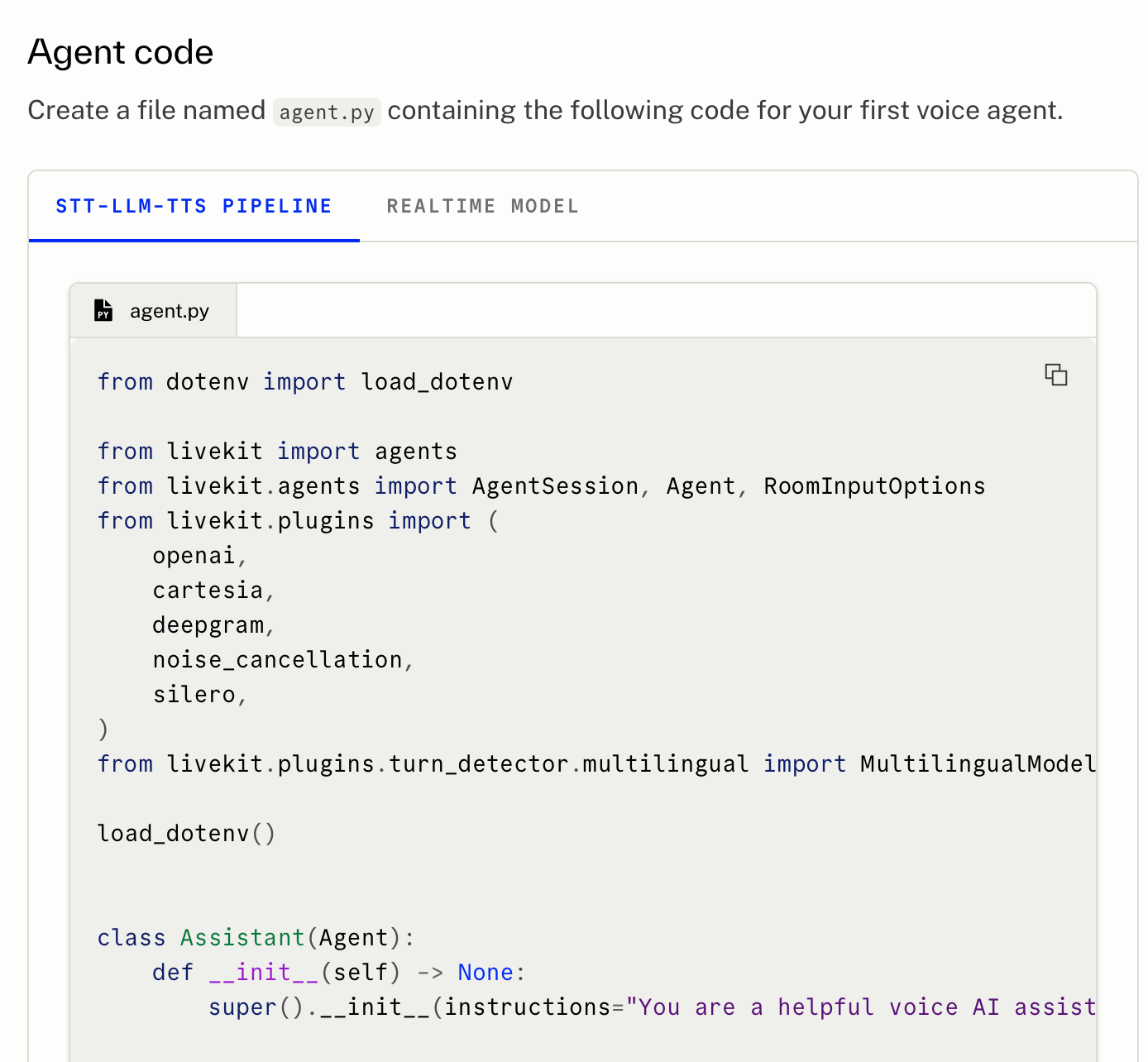Click the load_dotenv import name on the first line
The image size is (1148, 1062).
437,381
